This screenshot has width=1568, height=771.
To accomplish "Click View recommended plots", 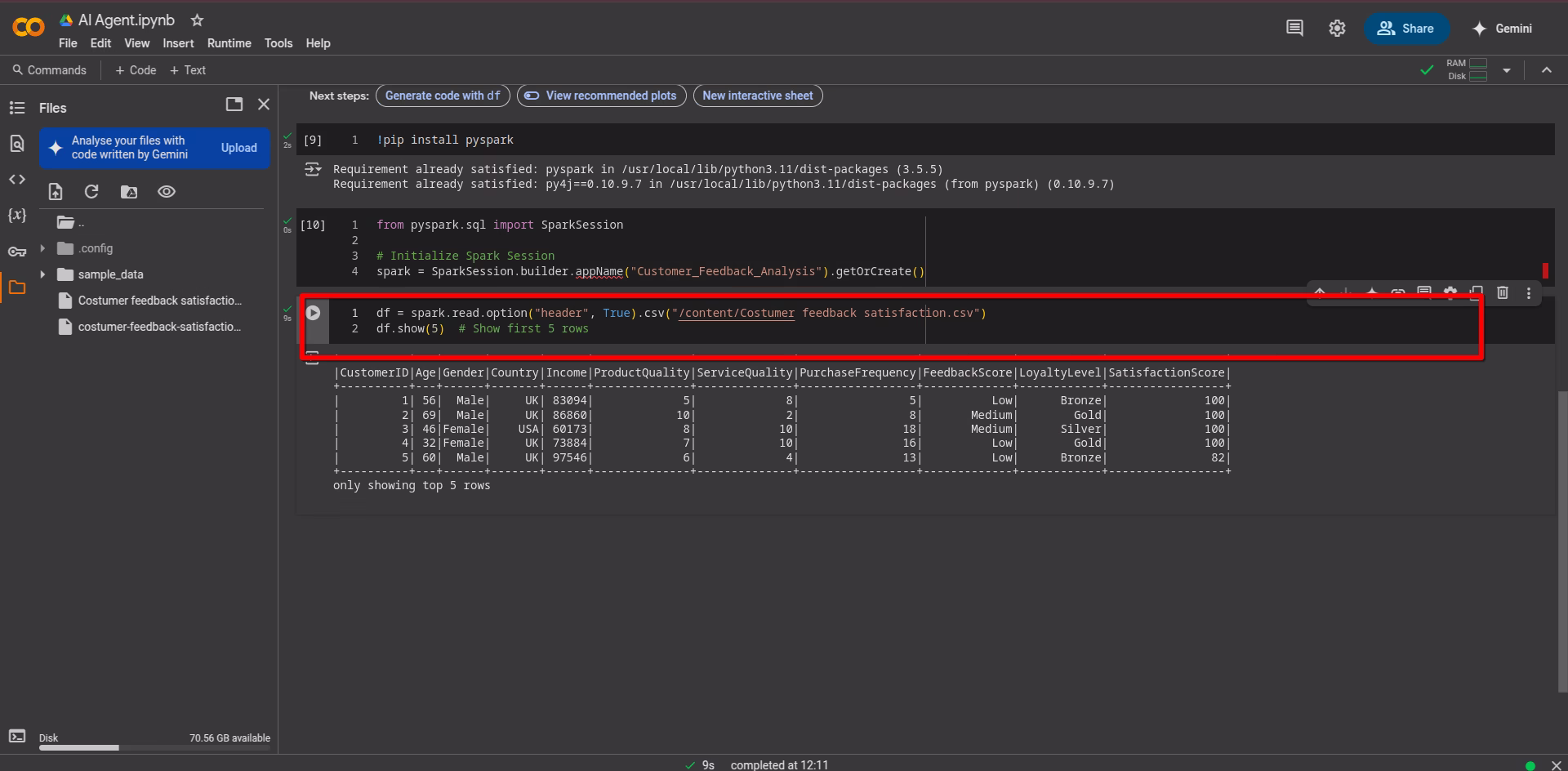I will coord(602,96).
